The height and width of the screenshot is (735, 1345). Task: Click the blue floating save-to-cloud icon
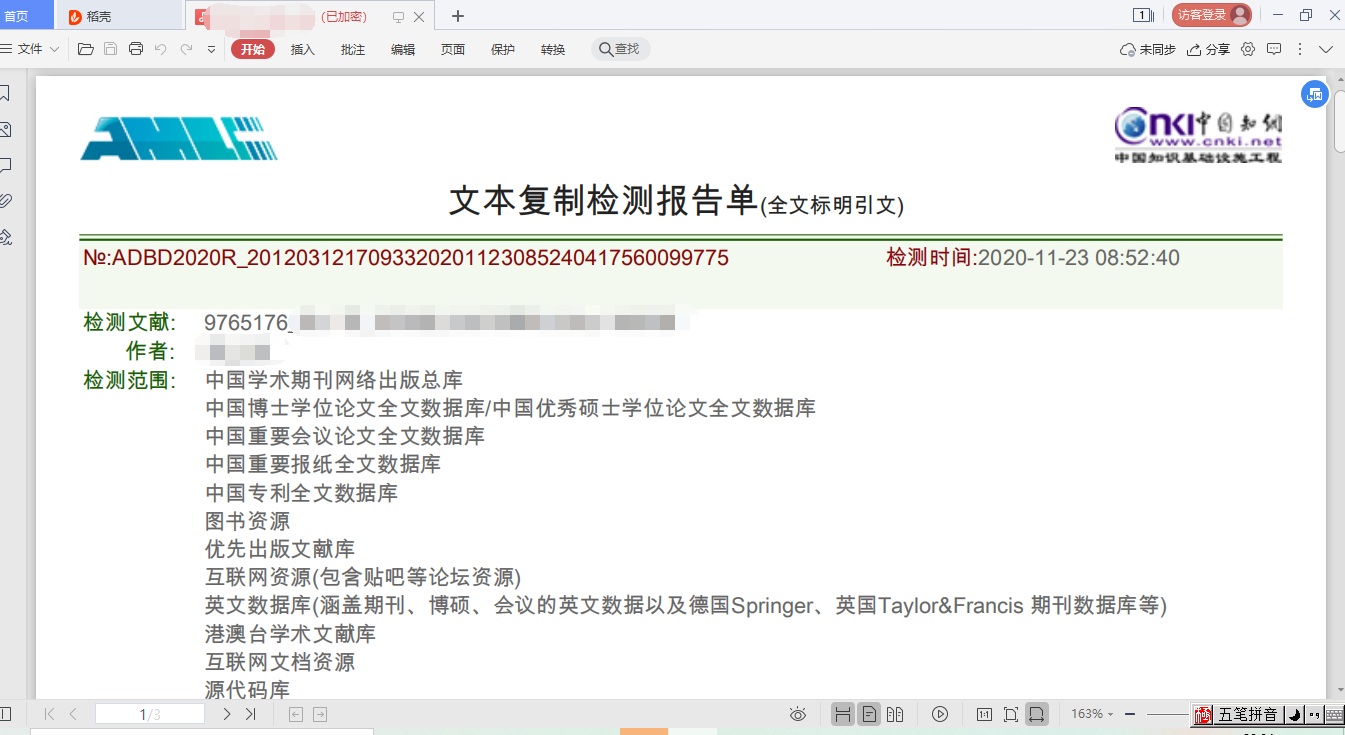pyautogui.click(x=1314, y=94)
